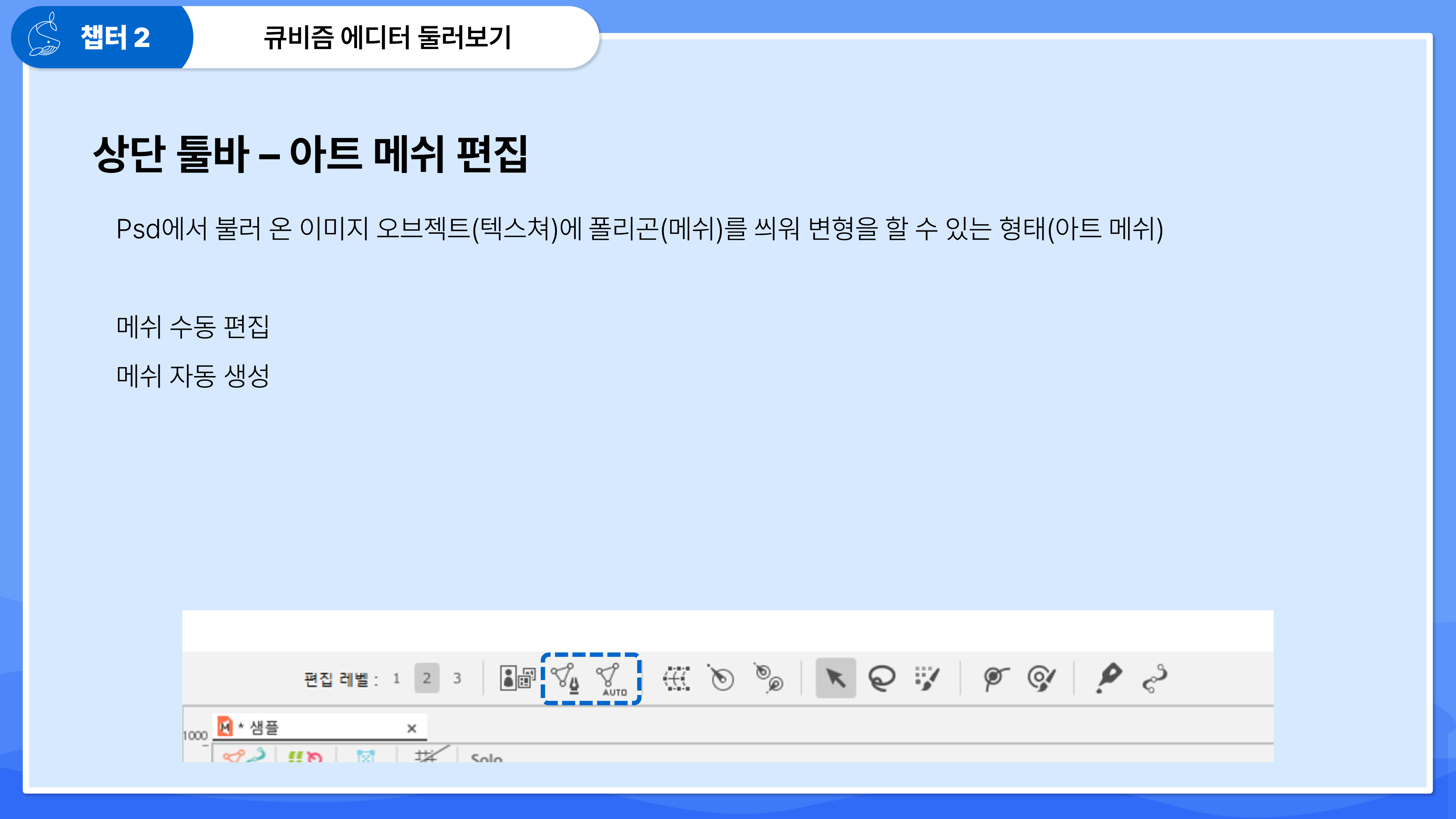Set edit level to 2
The height and width of the screenshot is (819, 1456).
(427, 678)
